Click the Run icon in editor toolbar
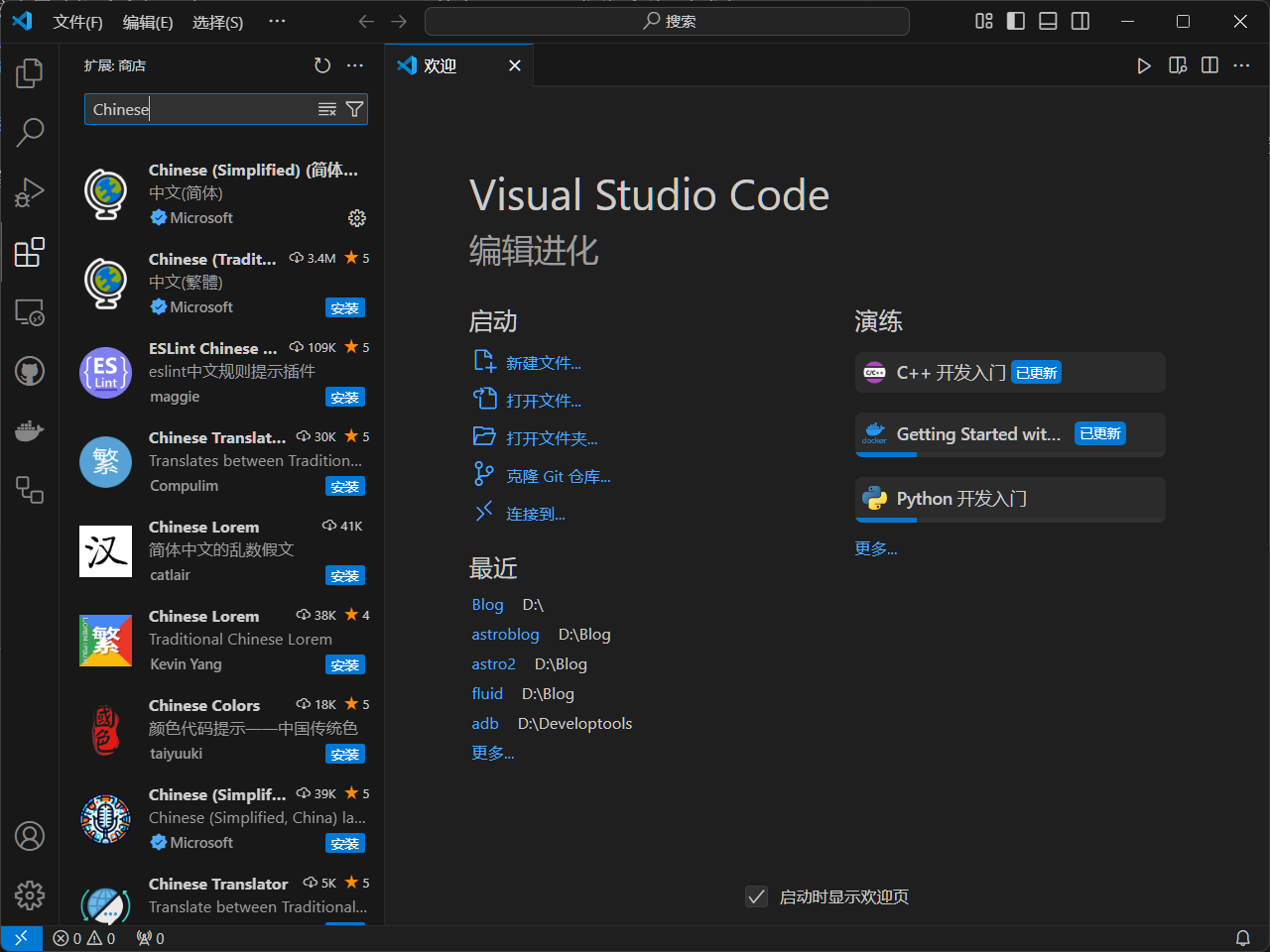1270x952 pixels. pyautogui.click(x=1144, y=65)
